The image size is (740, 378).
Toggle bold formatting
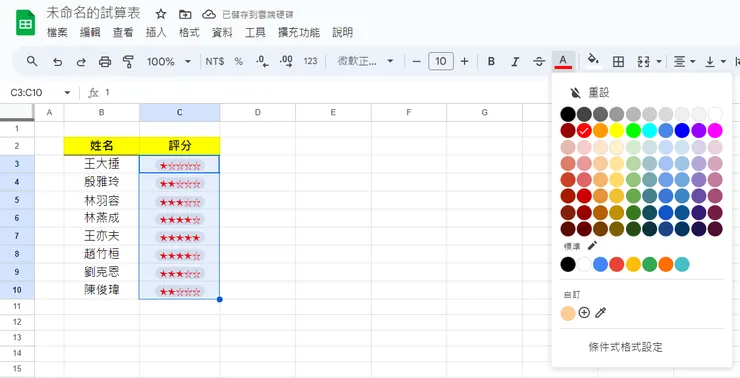coord(491,61)
